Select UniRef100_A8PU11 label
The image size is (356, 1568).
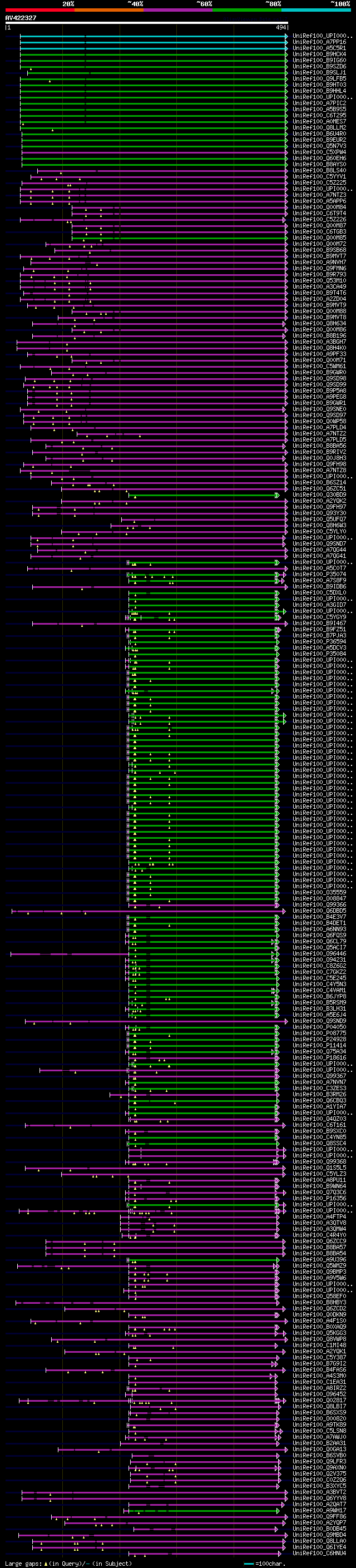(x=319, y=1180)
